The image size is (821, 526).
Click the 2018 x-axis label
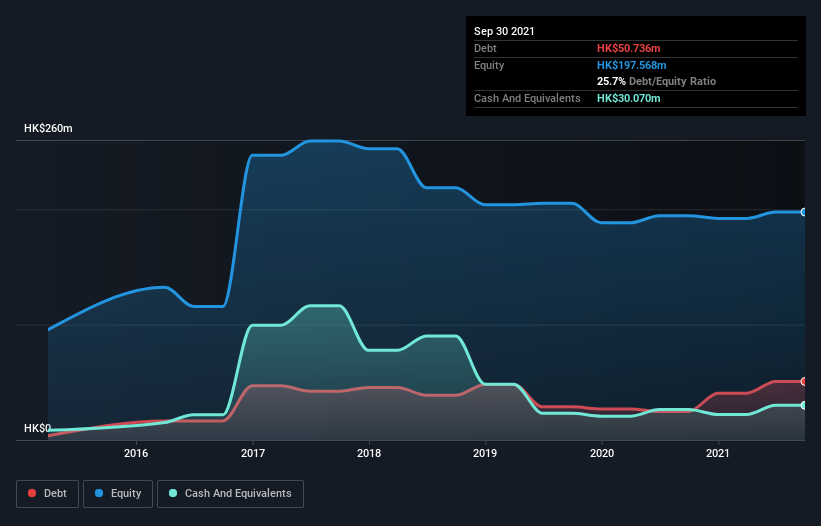[x=369, y=453]
